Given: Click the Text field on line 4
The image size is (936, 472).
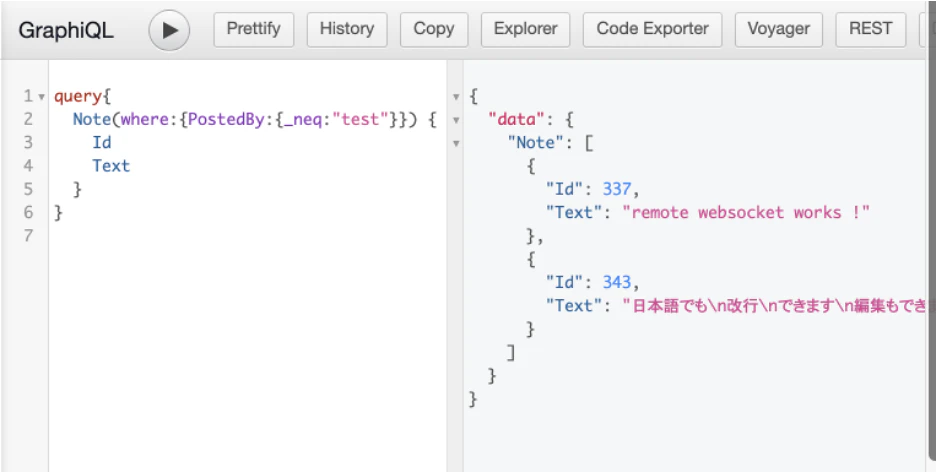Looking at the screenshot, I should point(111,166).
